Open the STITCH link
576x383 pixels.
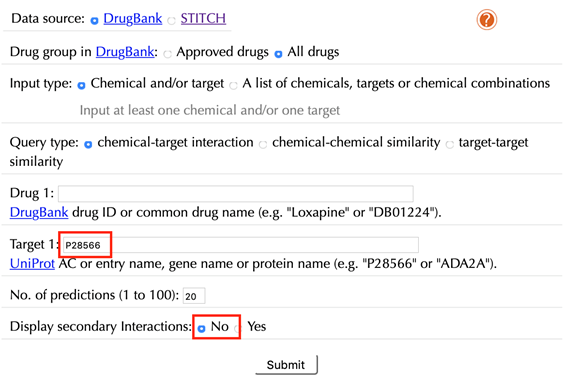203,18
